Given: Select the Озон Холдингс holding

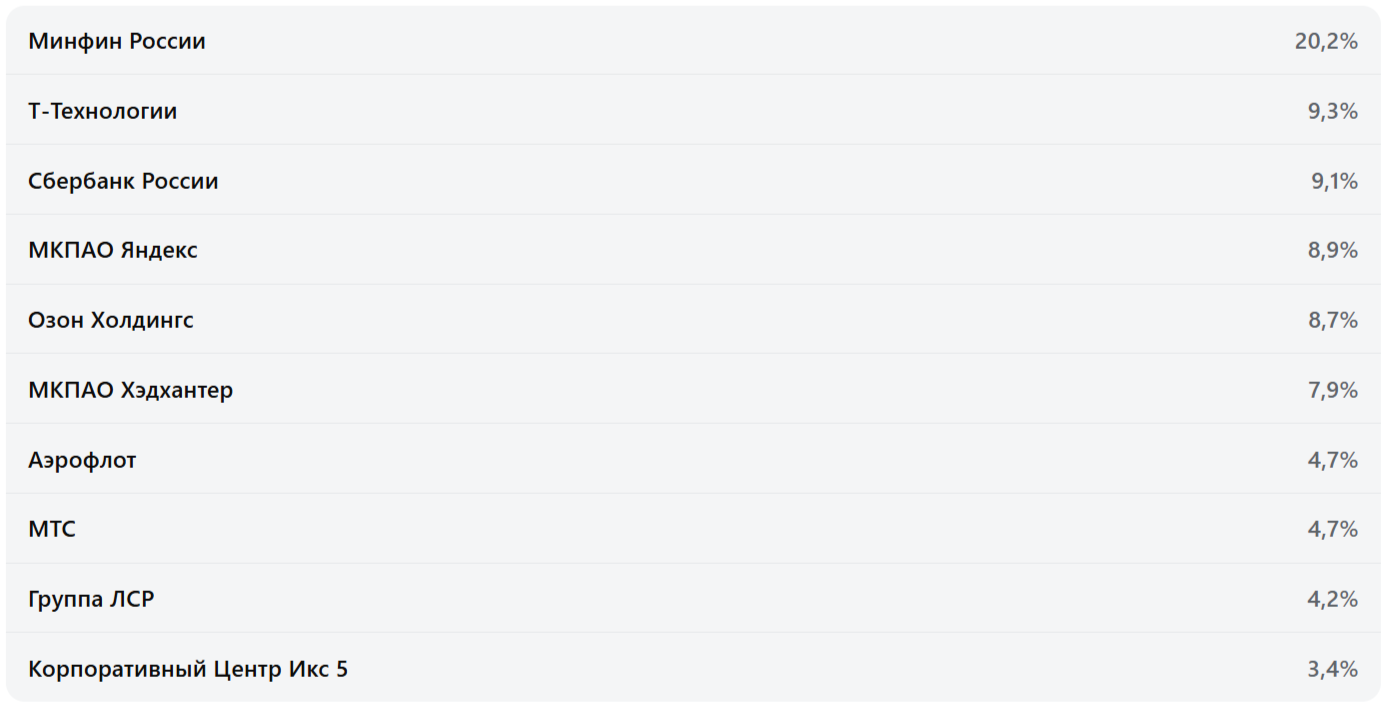Looking at the screenshot, I should [x=111, y=321].
